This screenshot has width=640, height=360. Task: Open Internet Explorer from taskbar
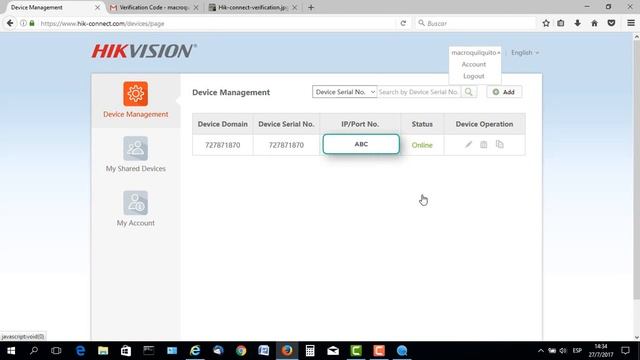(x=195, y=351)
